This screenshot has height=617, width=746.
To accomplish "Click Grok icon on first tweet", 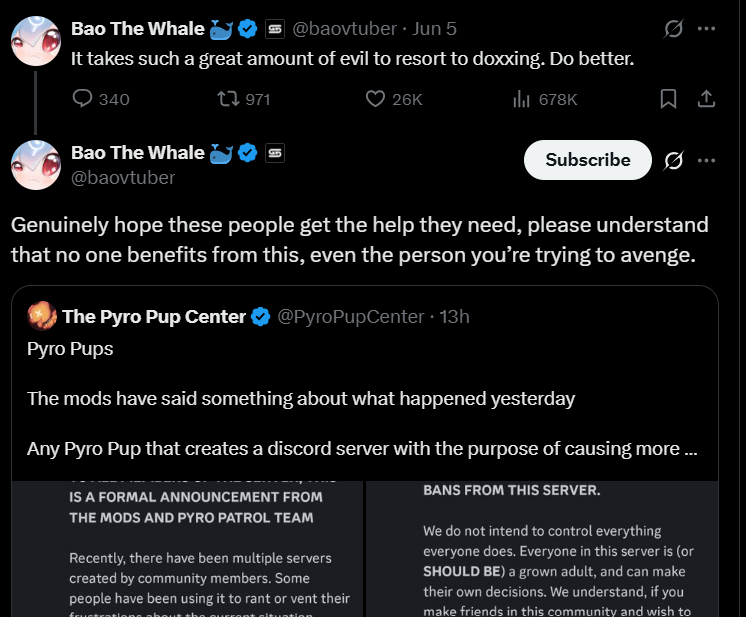I will click(x=674, y=29).
